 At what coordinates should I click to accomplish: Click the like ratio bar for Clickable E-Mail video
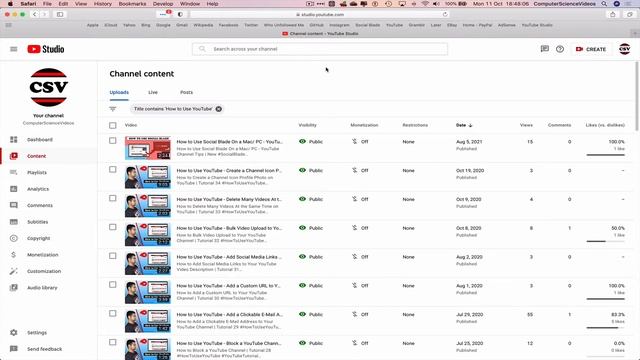click(605, 328)
